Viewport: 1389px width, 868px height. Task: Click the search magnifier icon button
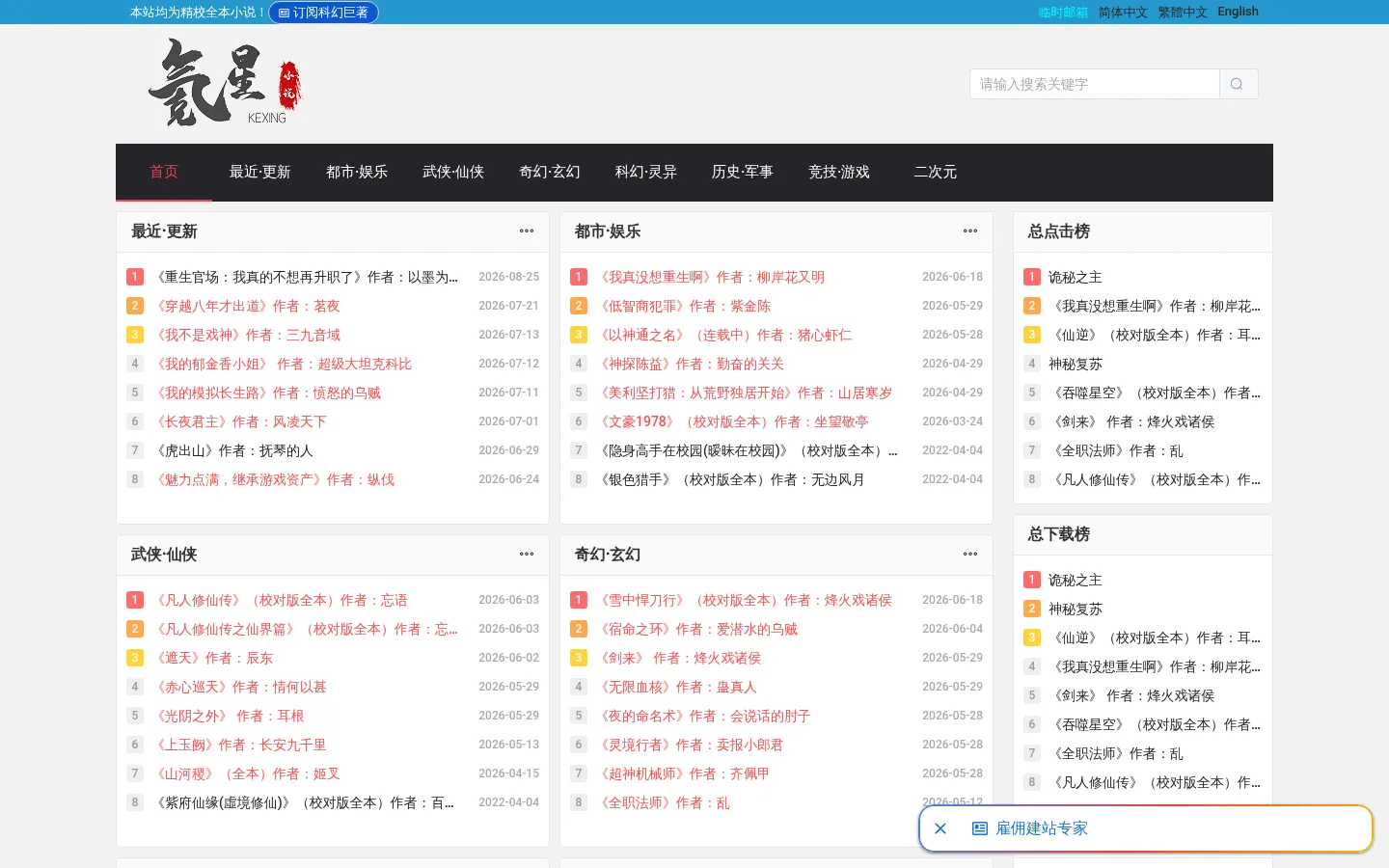tap(1238, 84)
